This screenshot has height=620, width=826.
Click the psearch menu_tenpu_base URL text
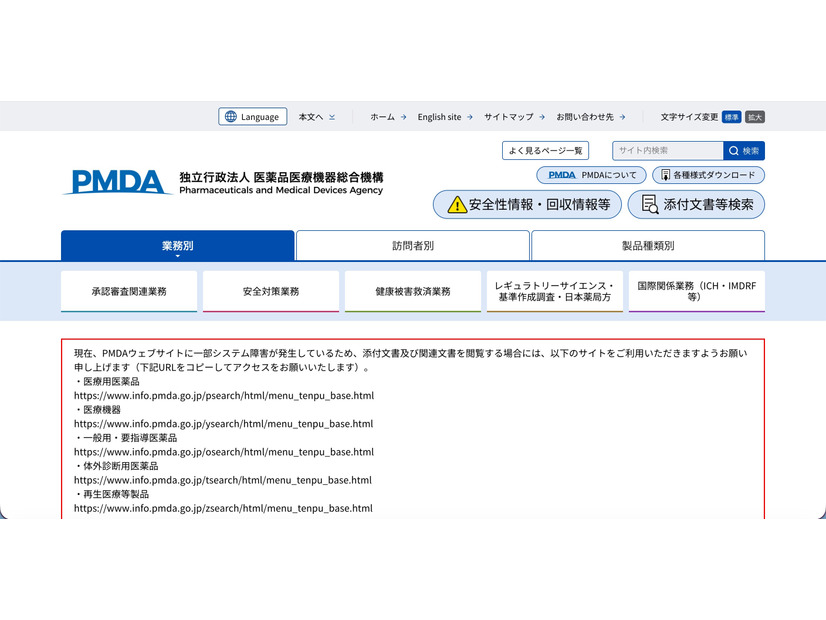(224, 396)
